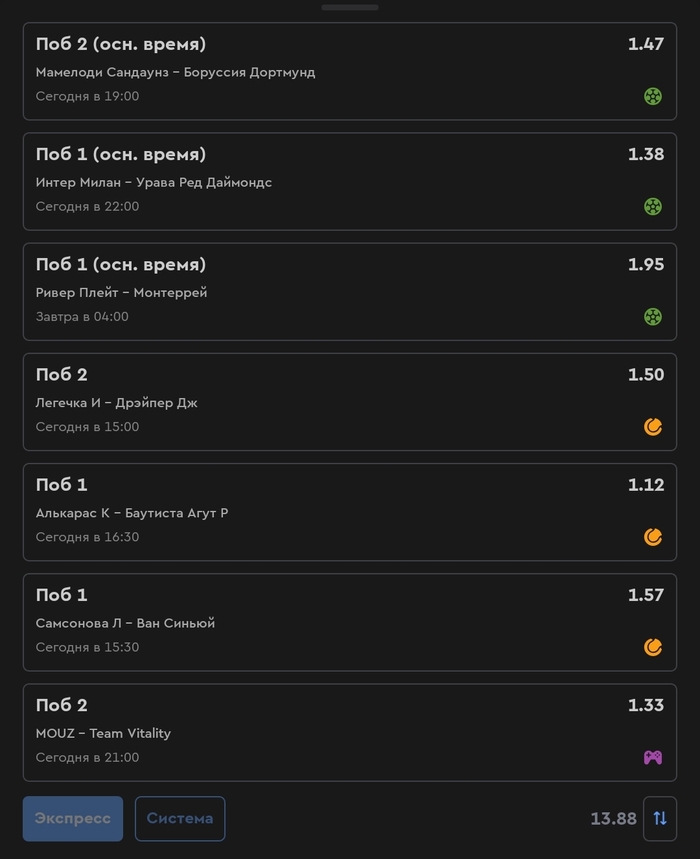Click tennis ball icon on Самсонова match
The width and height of the screenshot is (700, 859).
point(652,647)
